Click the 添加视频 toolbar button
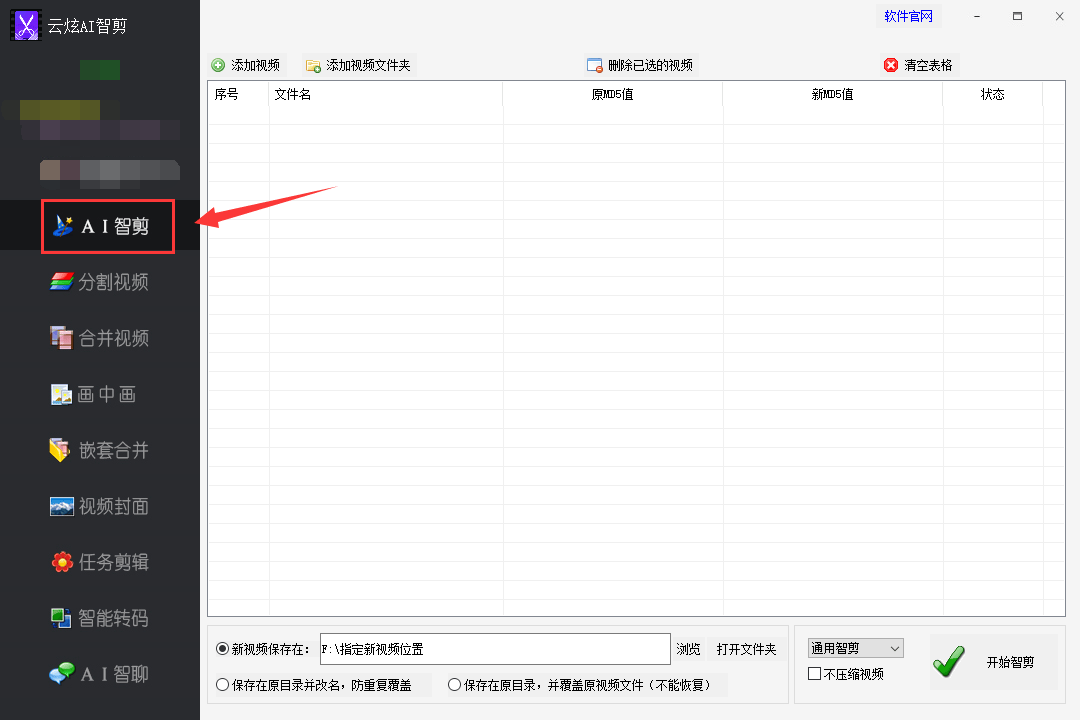1080x720 pixels. pos(246,65)
